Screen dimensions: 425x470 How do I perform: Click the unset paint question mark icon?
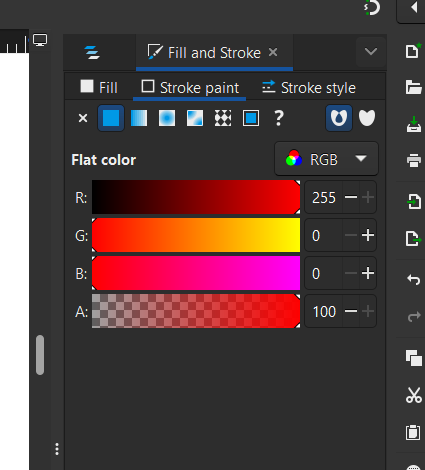[x=279, y=118]
